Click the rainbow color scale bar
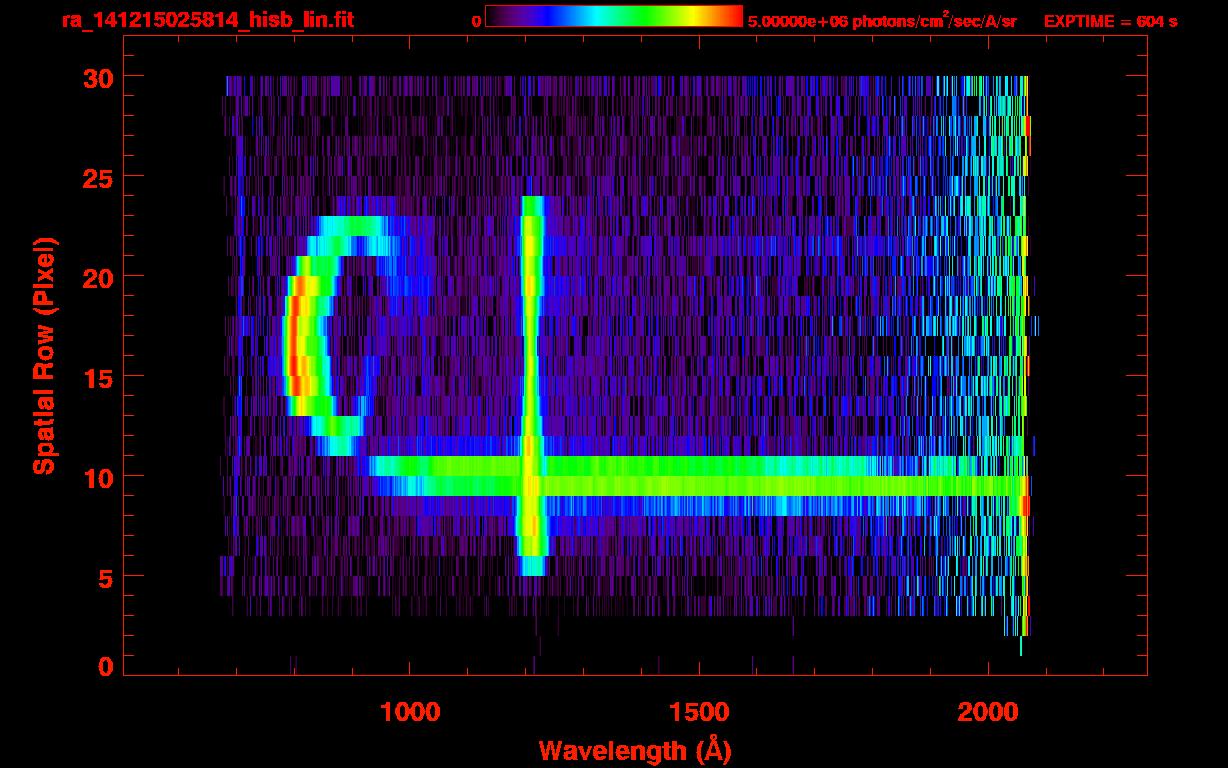 tap(614, 16)
